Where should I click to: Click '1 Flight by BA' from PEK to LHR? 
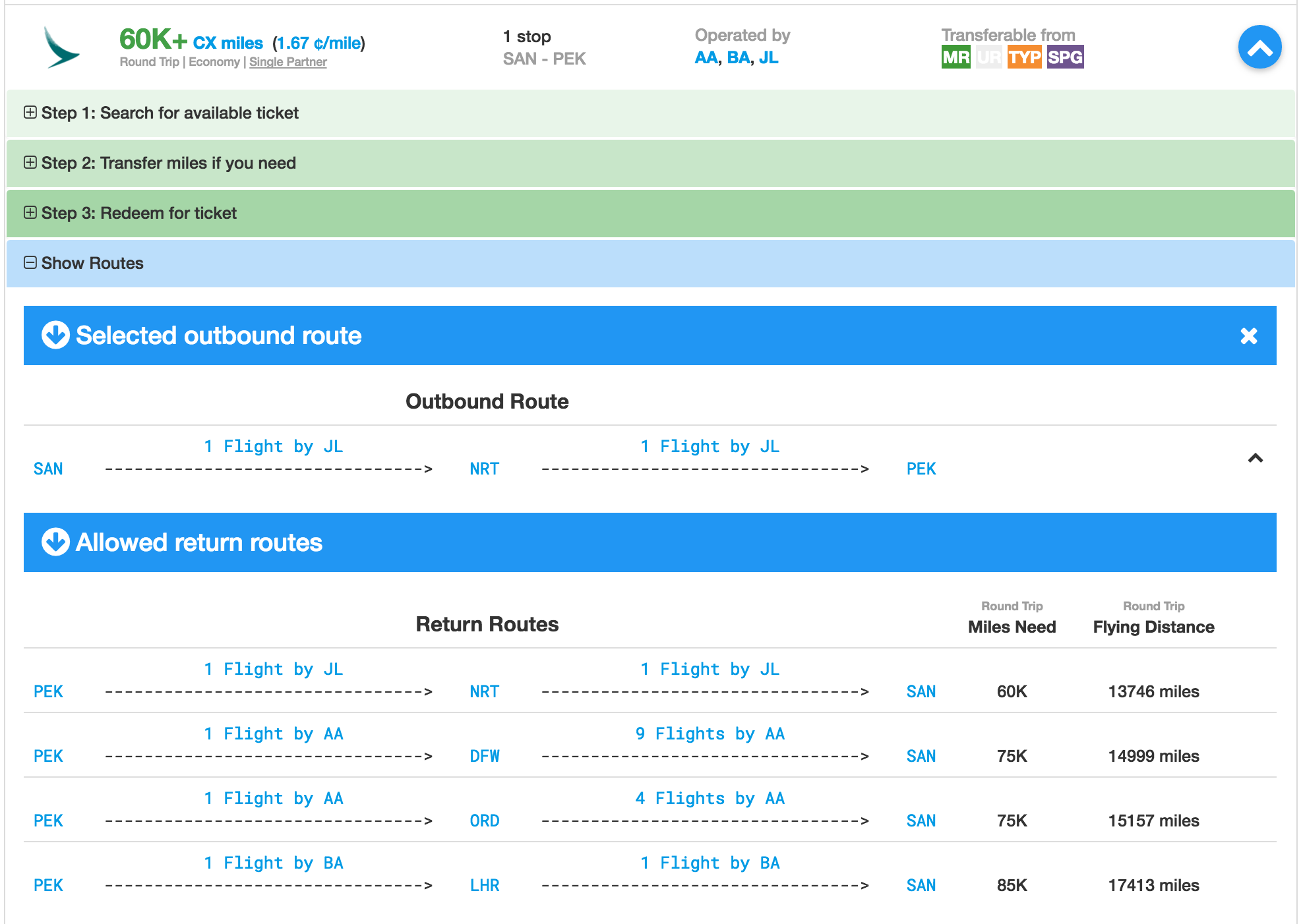click(274, 863)
